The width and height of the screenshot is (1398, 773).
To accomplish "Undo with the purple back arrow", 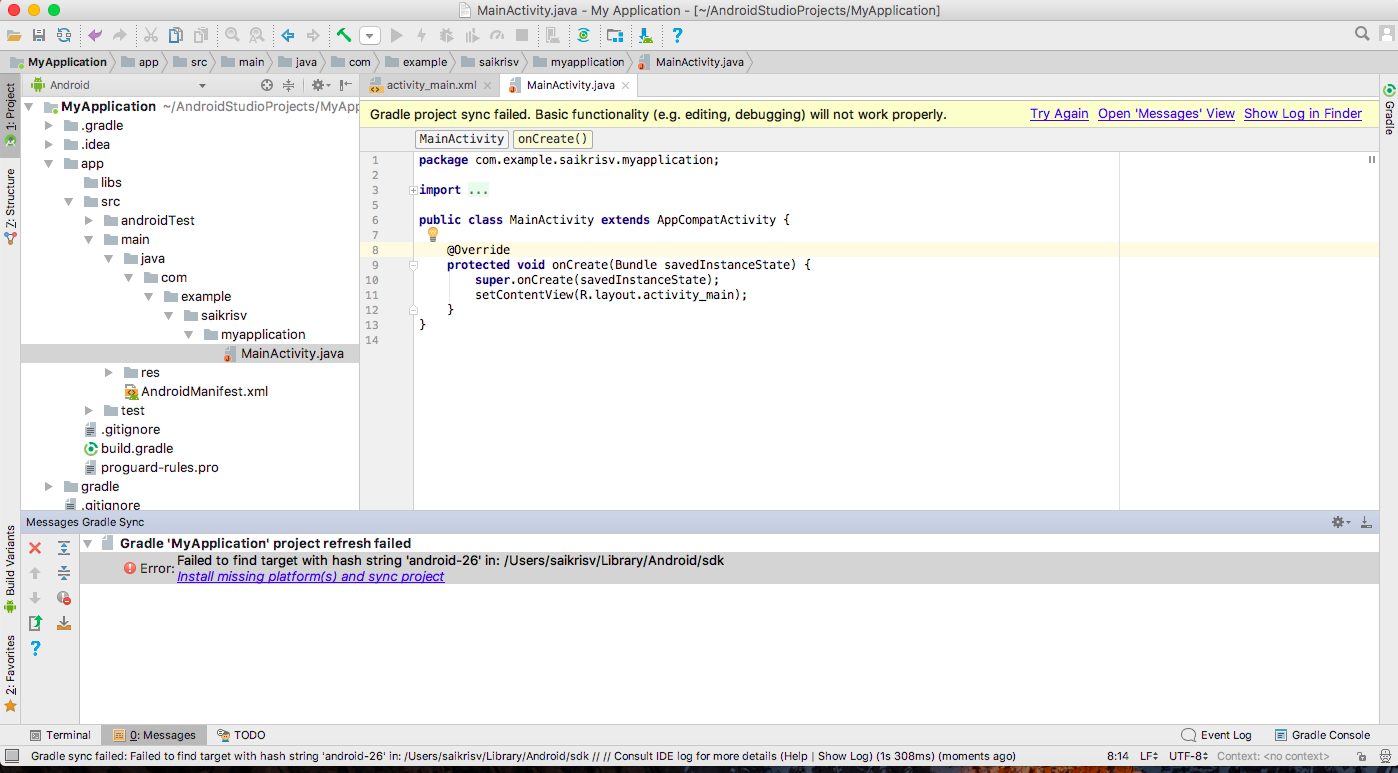I will click(x=95, y=35).
